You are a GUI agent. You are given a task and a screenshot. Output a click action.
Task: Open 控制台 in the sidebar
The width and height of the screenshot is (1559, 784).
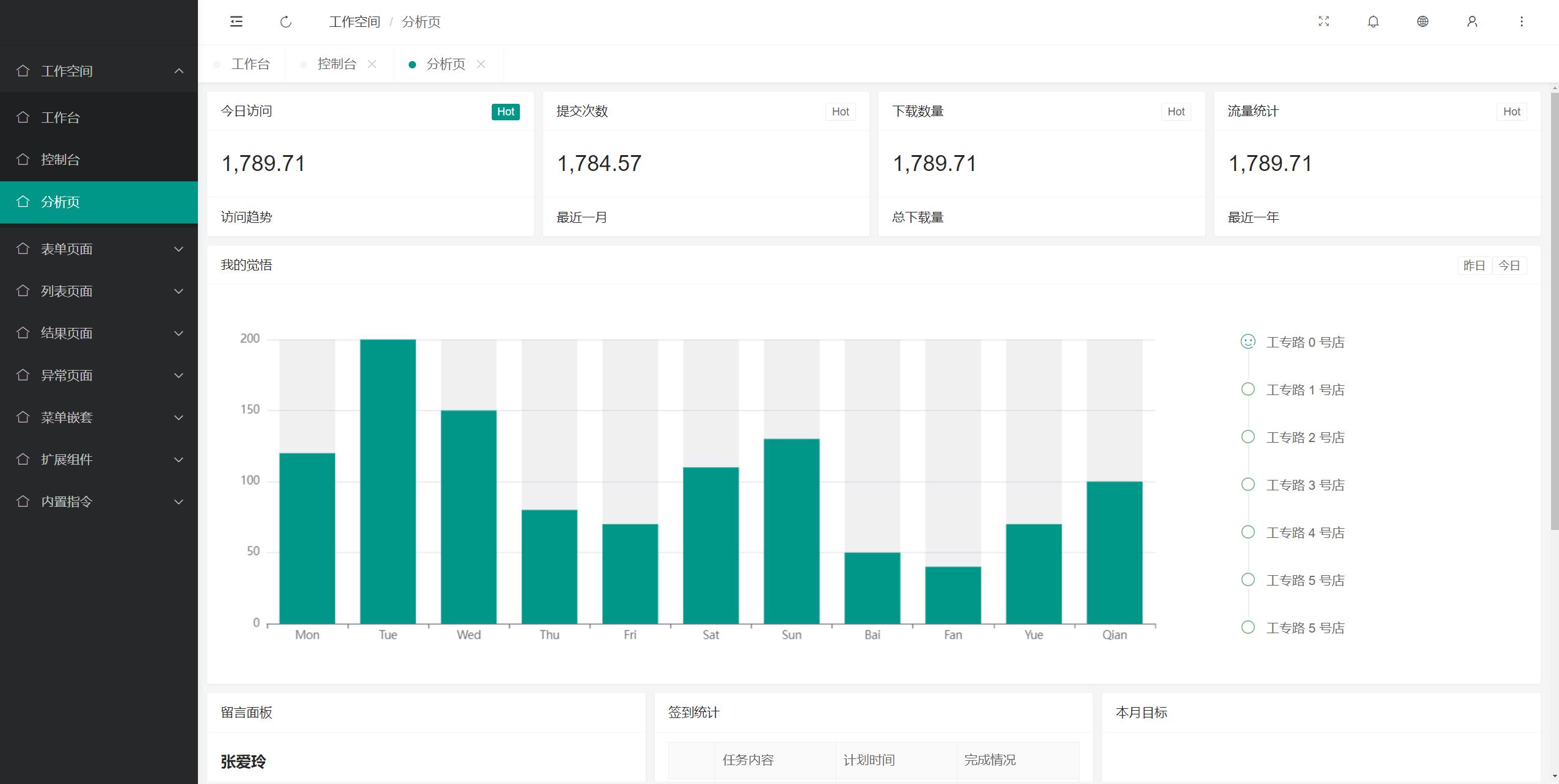click(x=60, y=160)
